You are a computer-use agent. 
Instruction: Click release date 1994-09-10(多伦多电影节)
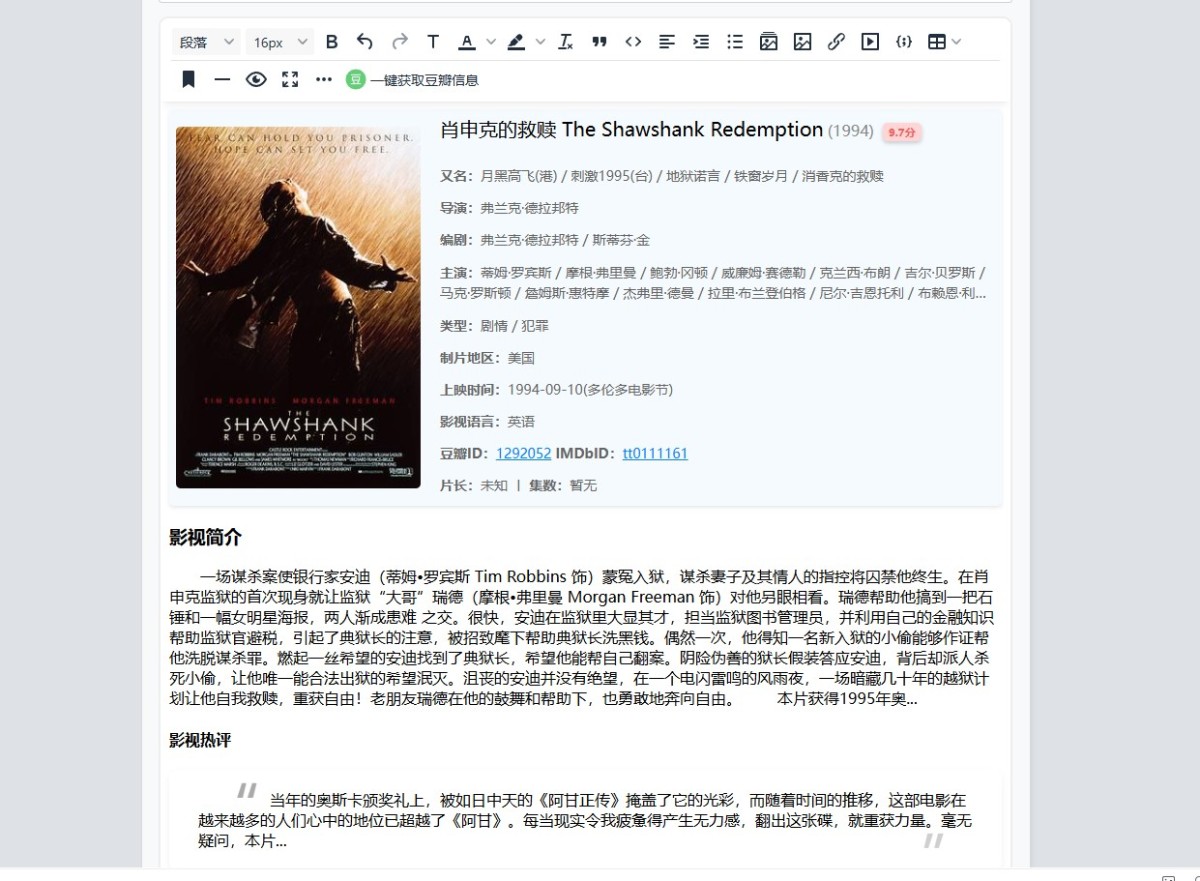pyautogui.click(x=590, y=390)
